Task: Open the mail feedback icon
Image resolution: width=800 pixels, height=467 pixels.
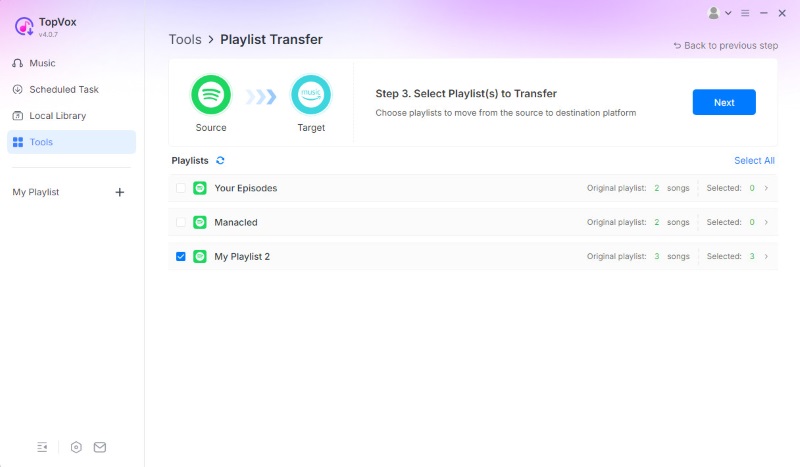Action: click(100, 447)
